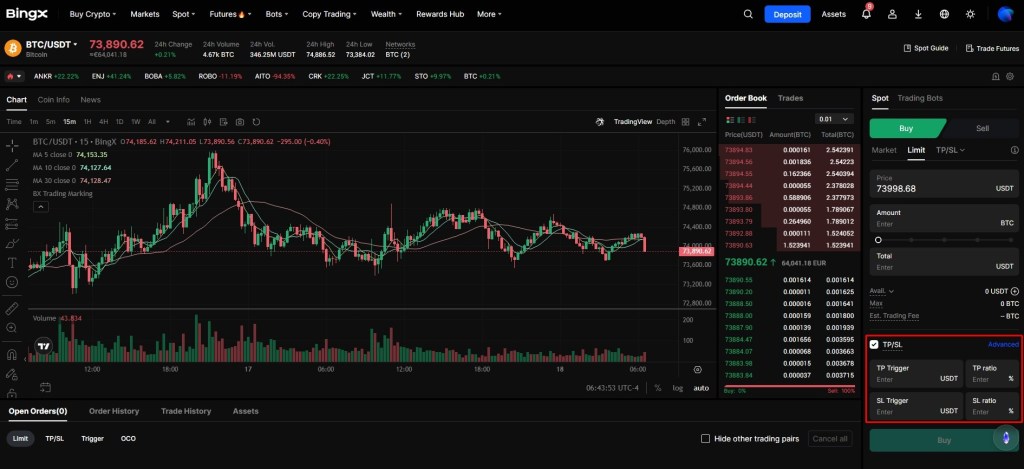Open the Spot Guide link
Screen dimensions: 1024x469
[x=925, y=48]
